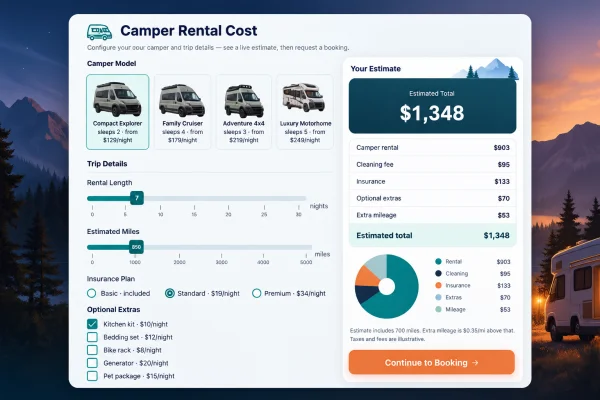Enable the Bedding set extra
600x400 pixels.
pos(92,337)
